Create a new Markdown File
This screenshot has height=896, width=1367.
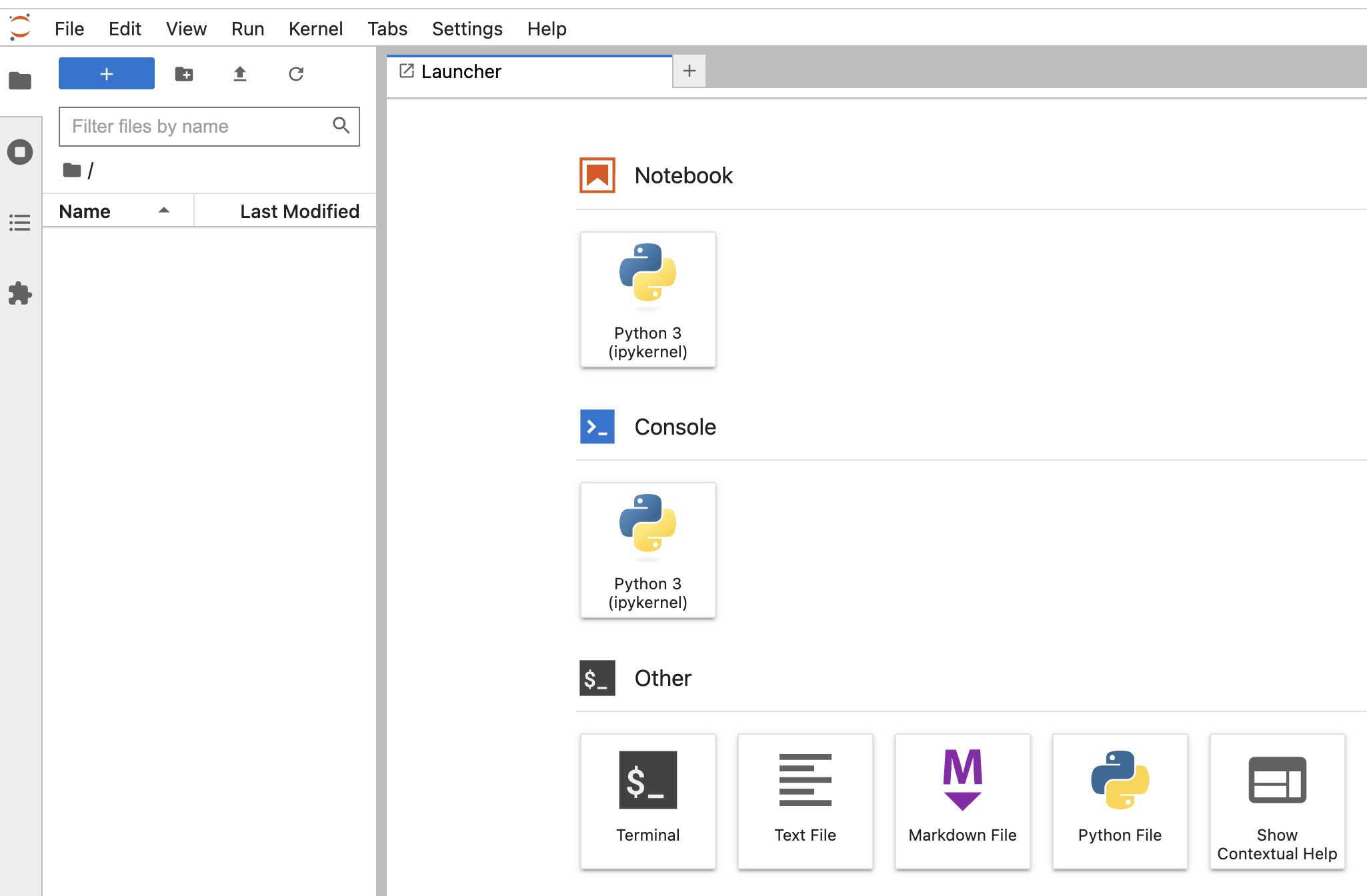click(x=962, y=801)
